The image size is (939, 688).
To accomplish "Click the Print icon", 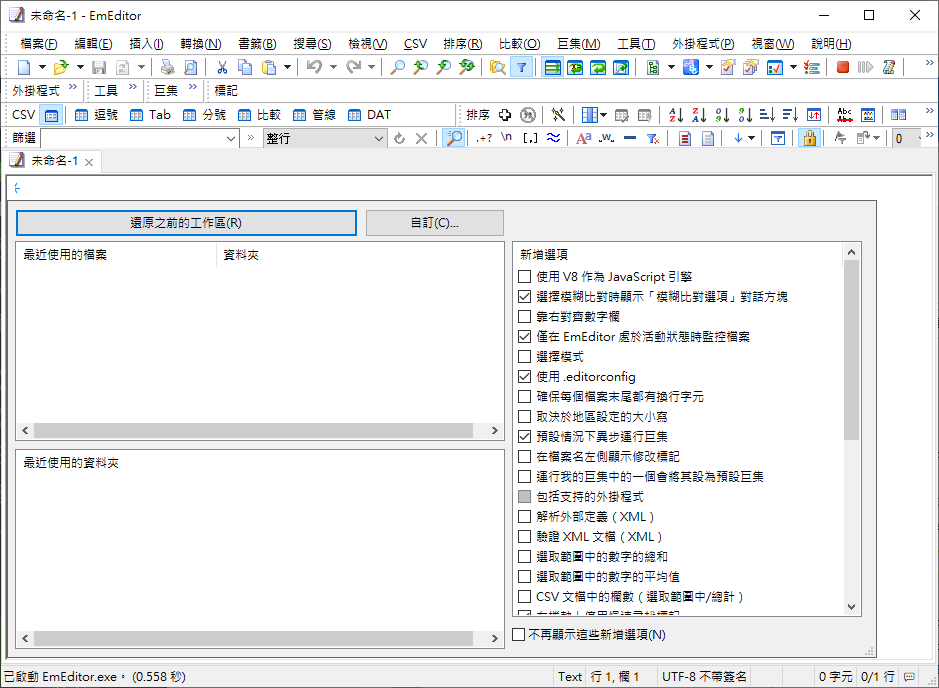I will point(168,67).
